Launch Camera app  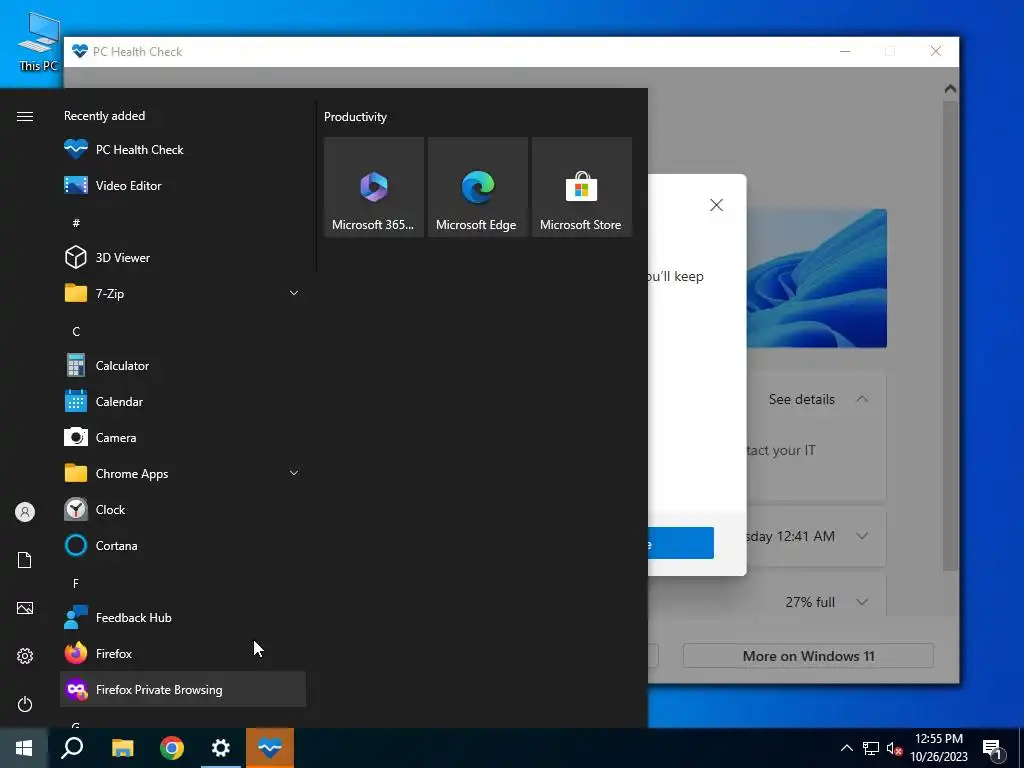point(183,438)
